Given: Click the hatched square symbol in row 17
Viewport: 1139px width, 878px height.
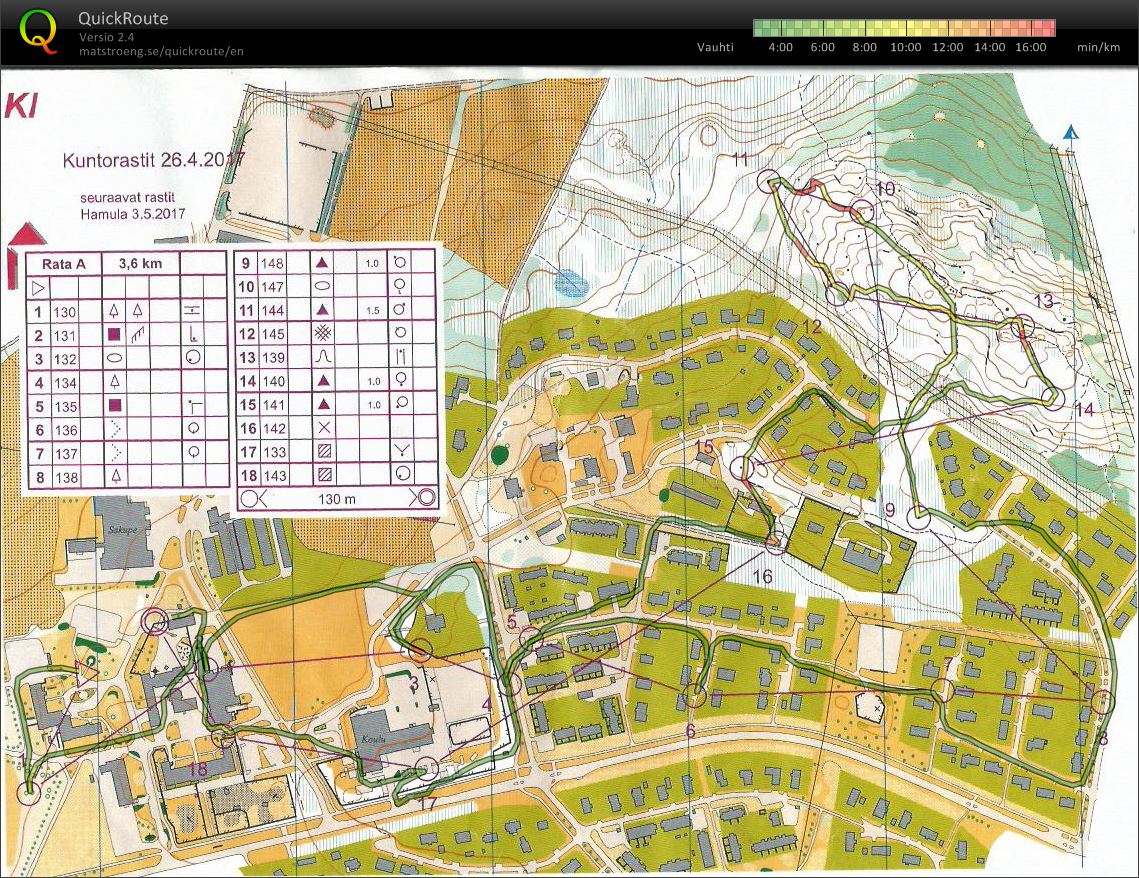Looking at the screenshot, I should pyautogui.click(x=323, y=452).
